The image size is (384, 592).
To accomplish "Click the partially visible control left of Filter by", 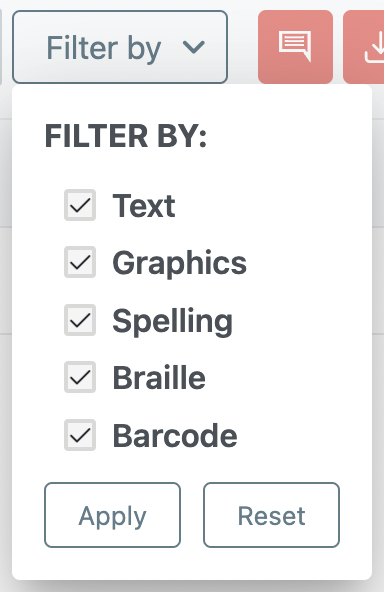I will coord(1,47).
